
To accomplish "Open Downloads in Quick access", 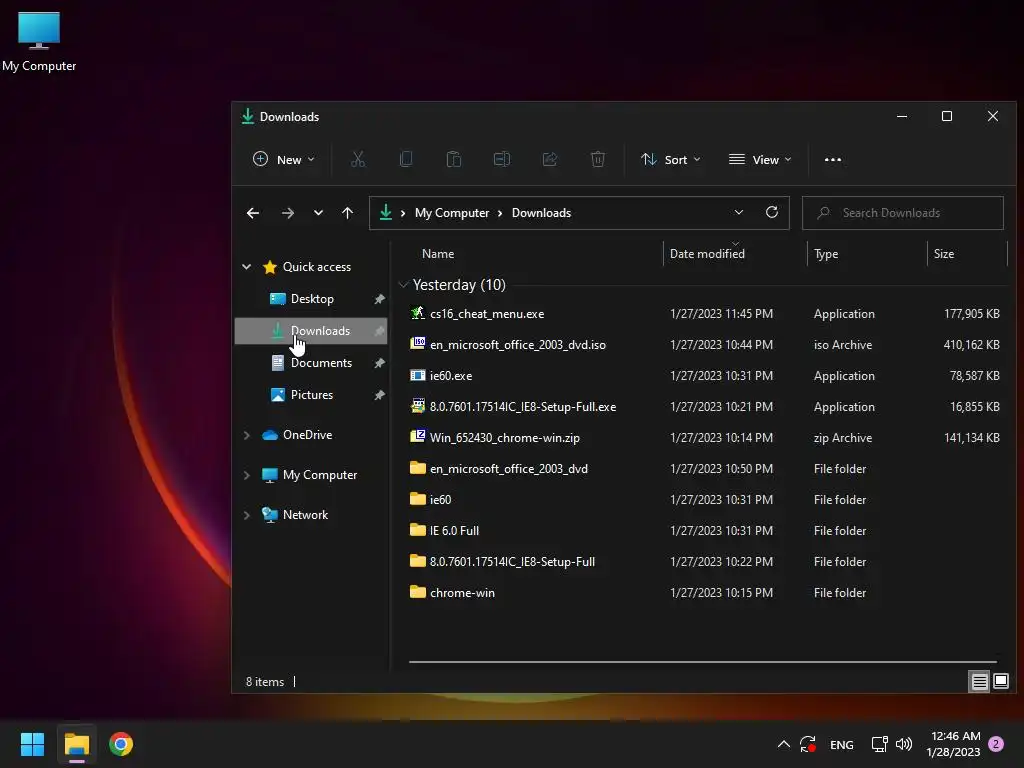I will (311, 330).
